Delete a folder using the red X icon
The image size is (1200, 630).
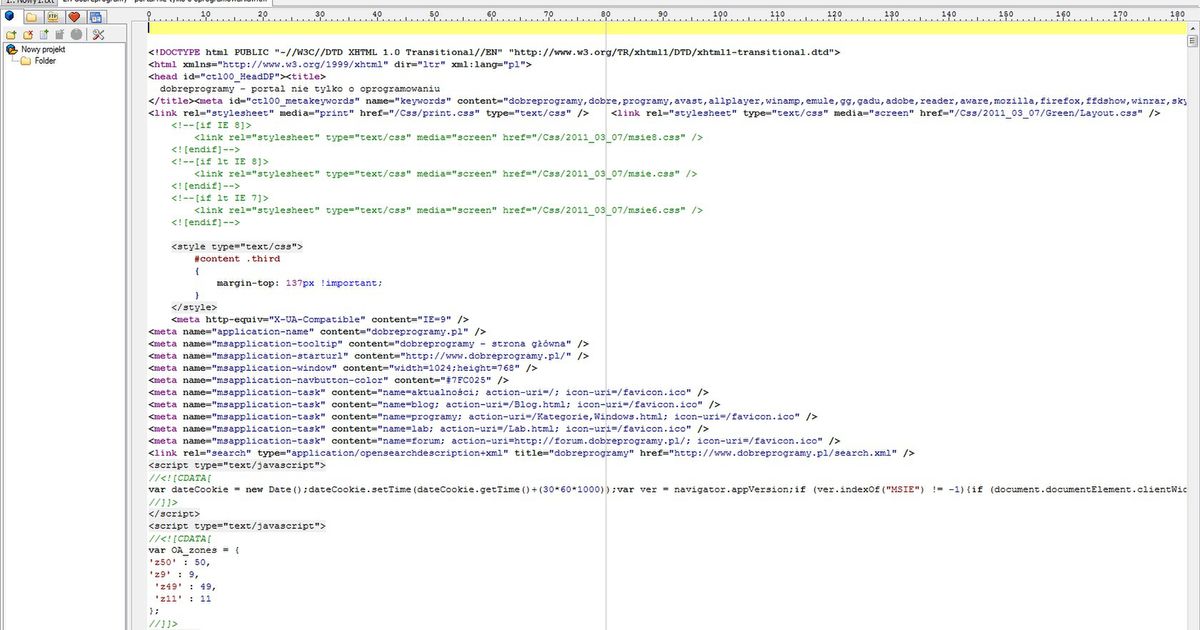(28, 33)
